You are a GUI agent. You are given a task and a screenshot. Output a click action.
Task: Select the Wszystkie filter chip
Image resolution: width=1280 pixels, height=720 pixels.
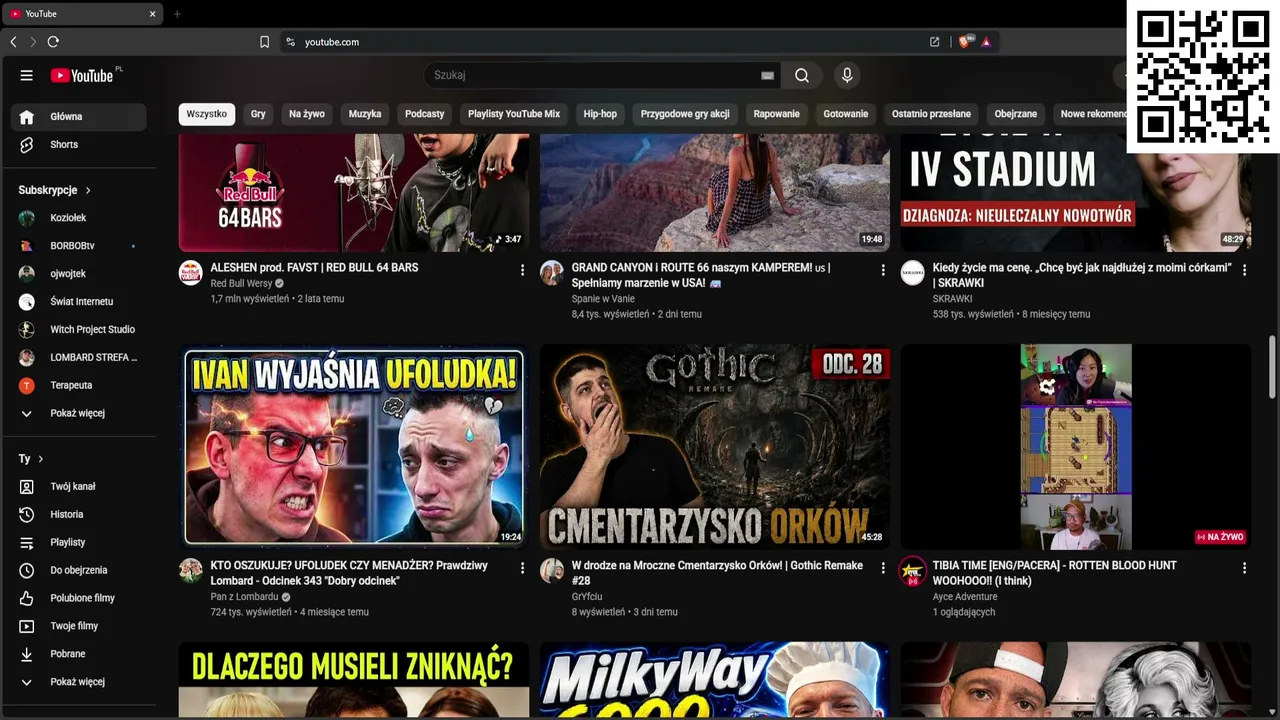pos(207,114)
